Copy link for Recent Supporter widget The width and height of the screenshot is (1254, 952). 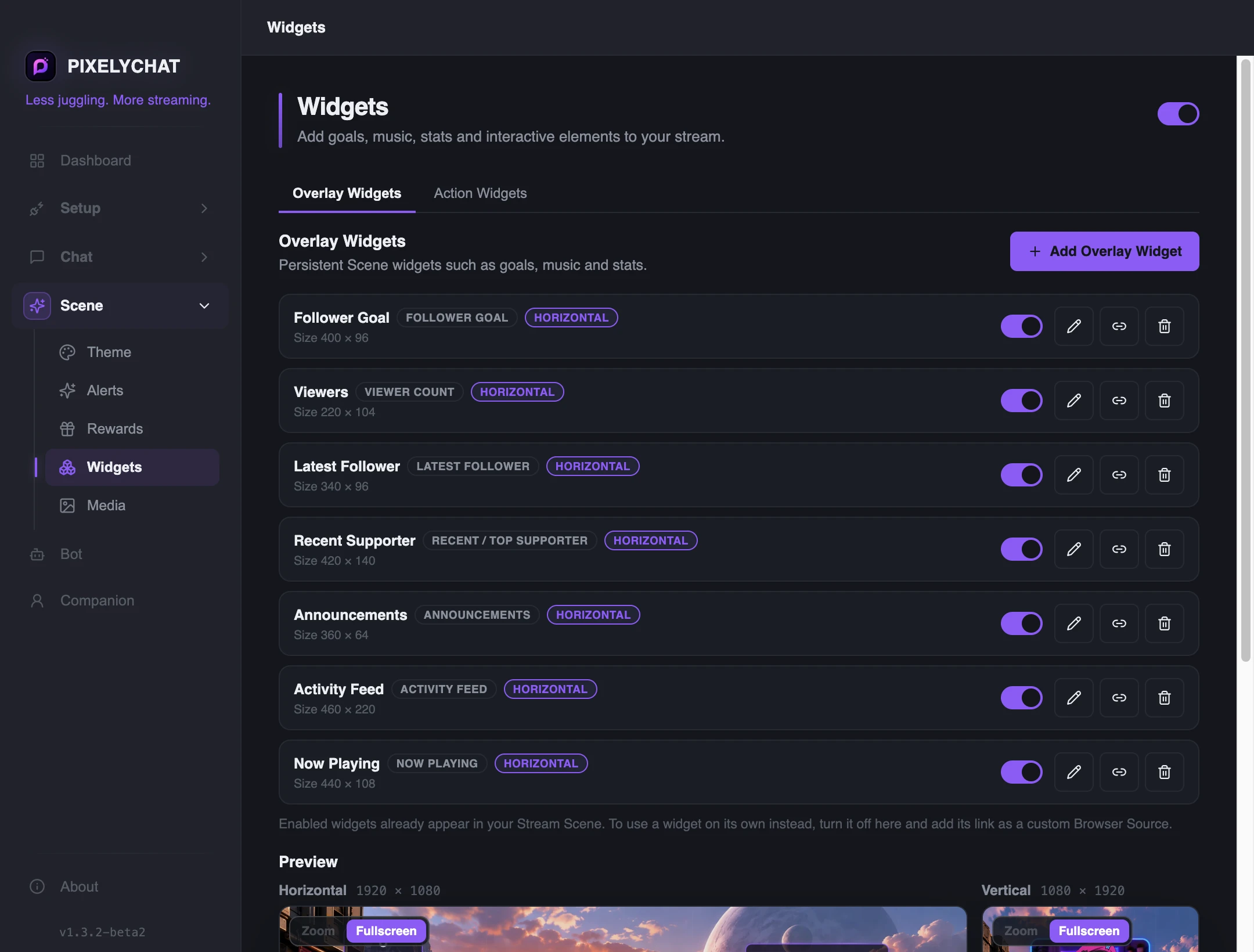tap(1119, 549)
